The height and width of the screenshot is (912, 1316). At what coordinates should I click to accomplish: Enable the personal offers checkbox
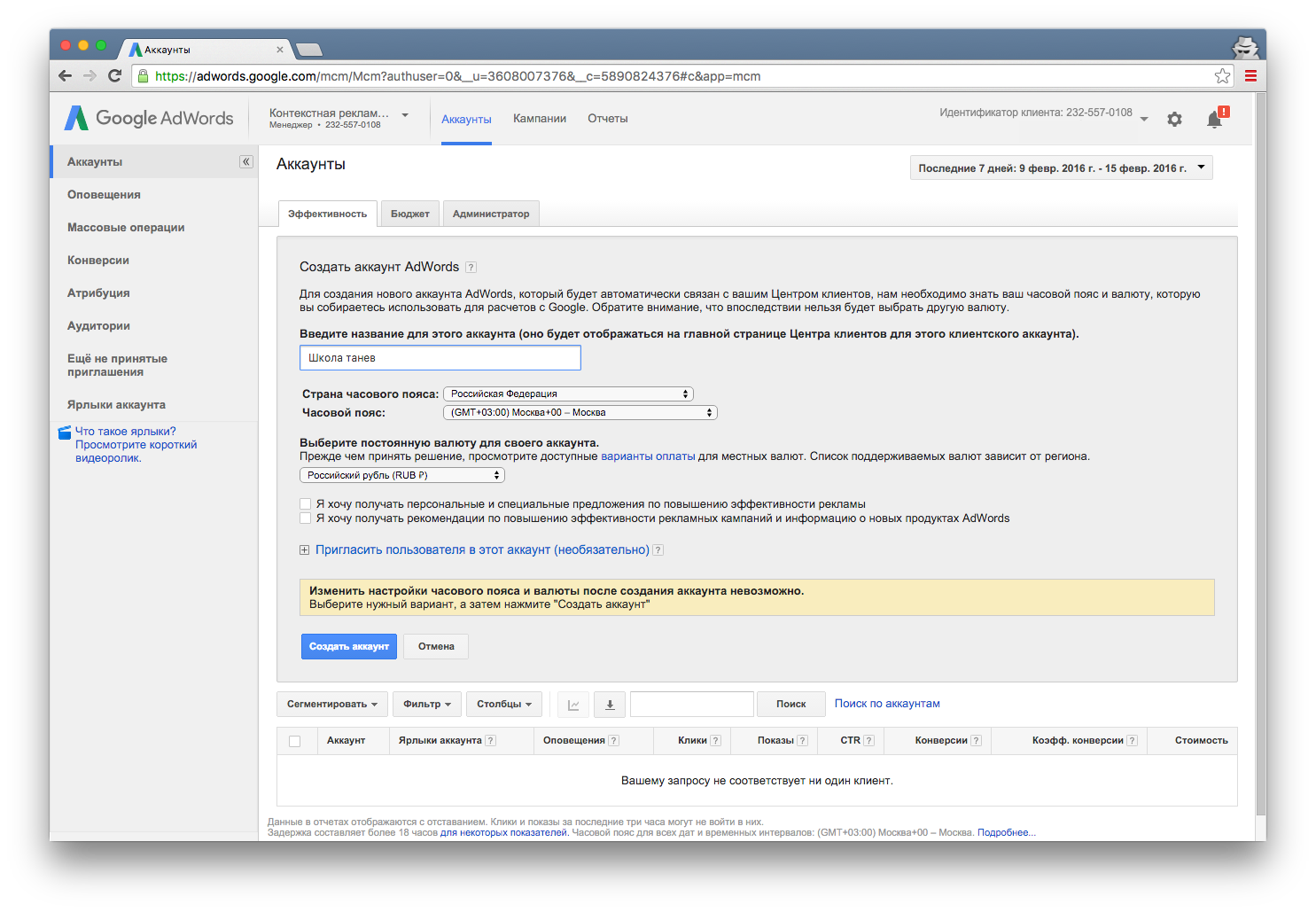click(x=306, y=504)
